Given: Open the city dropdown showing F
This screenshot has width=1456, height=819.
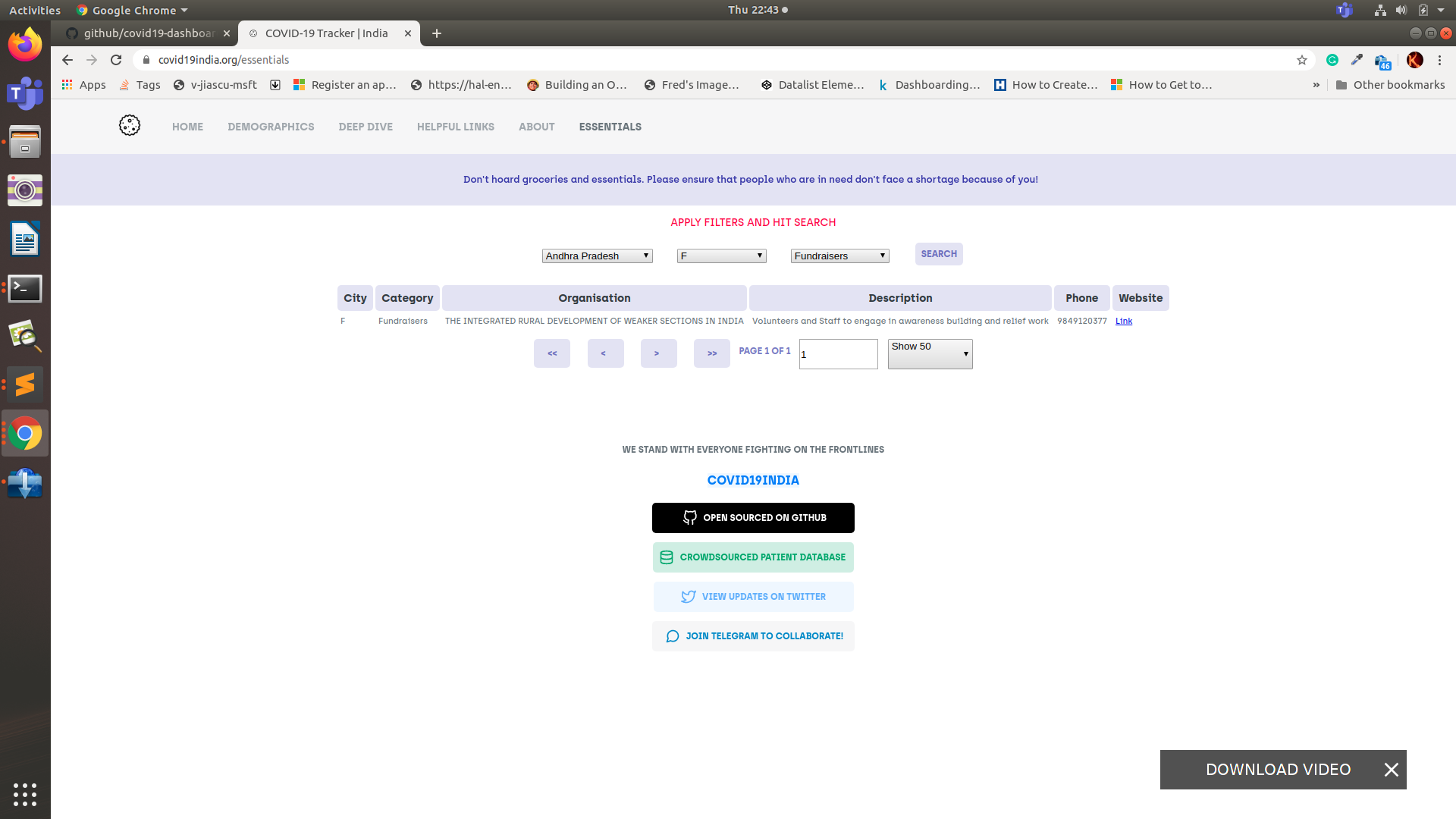Looking at the screenshot, I should pos(722,256).
